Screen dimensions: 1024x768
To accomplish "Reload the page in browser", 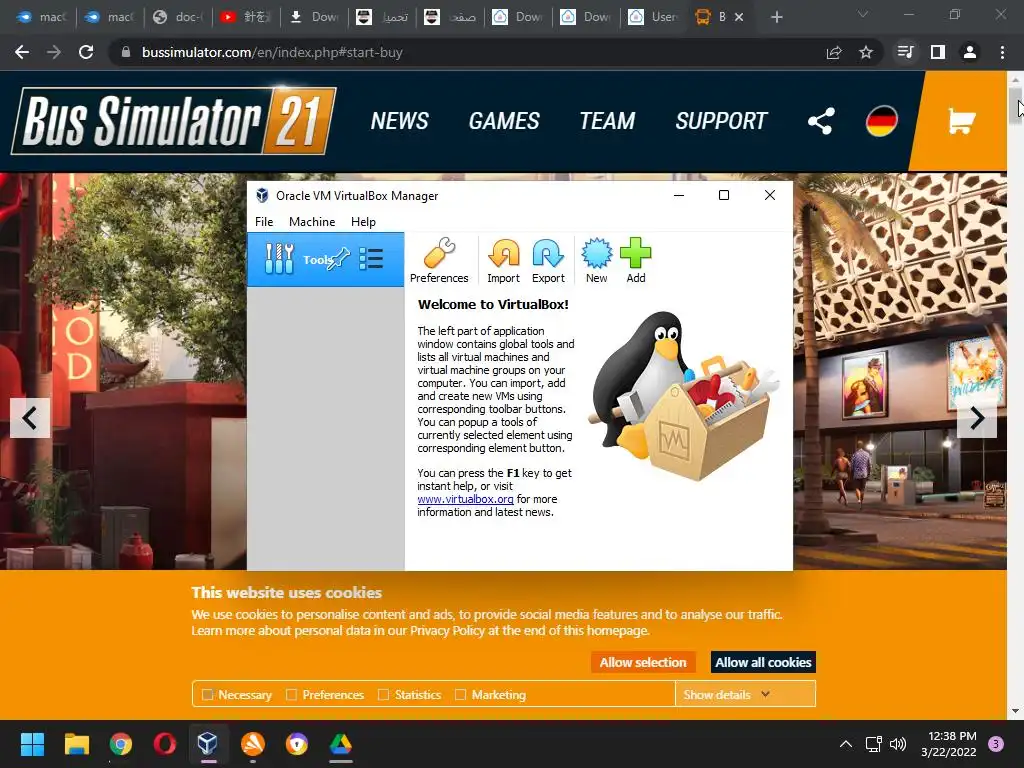I will [86, 52].
